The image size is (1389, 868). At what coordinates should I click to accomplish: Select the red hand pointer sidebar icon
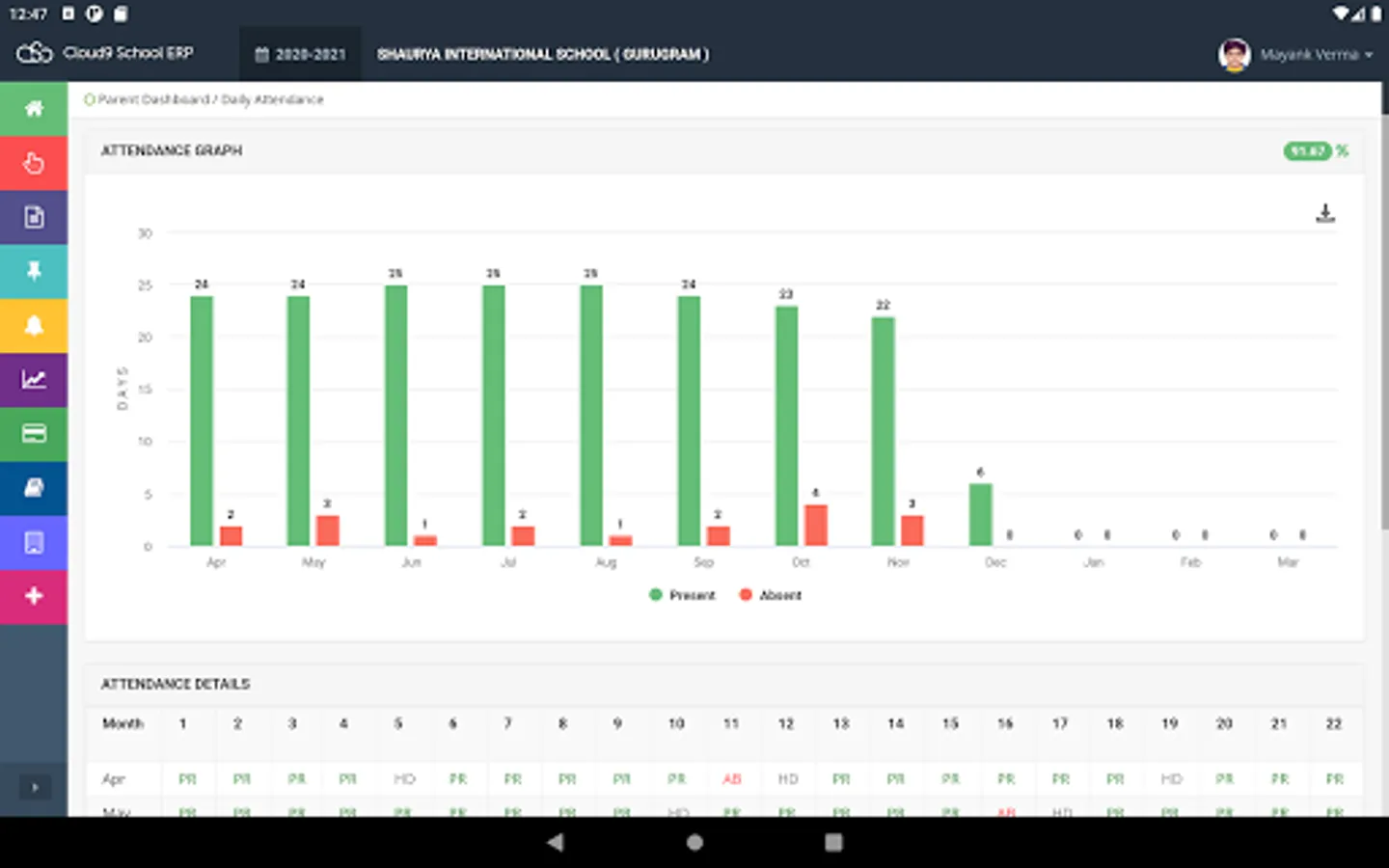pos(34,163)
